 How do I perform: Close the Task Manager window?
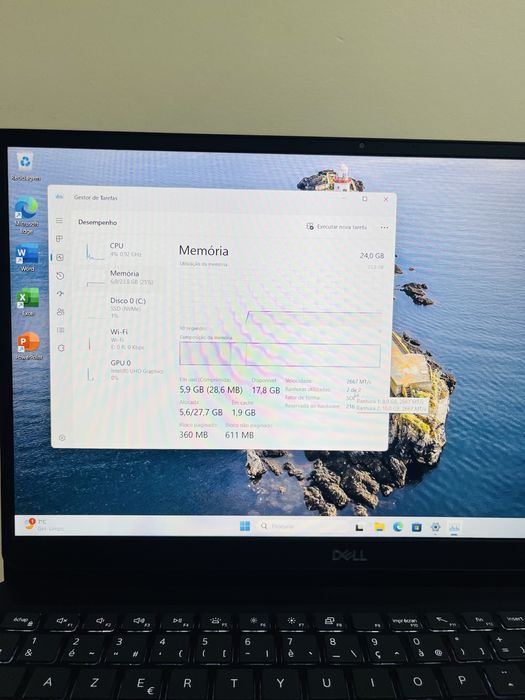click(386, 200)
